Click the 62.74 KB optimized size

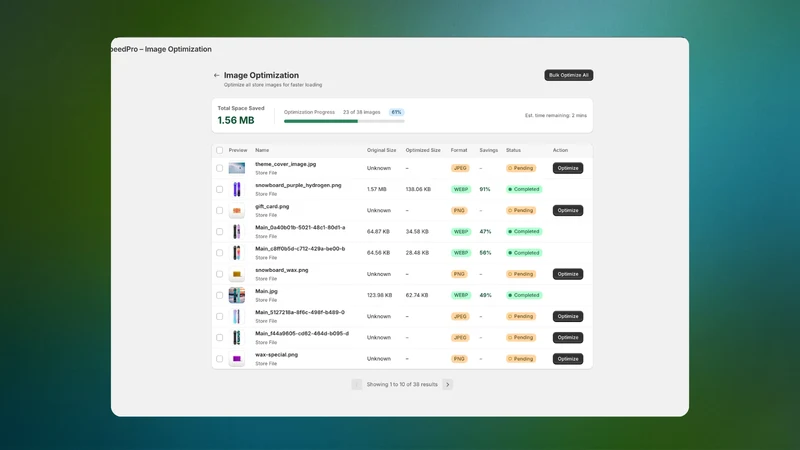pyautogui.click(x=417, y=295)
